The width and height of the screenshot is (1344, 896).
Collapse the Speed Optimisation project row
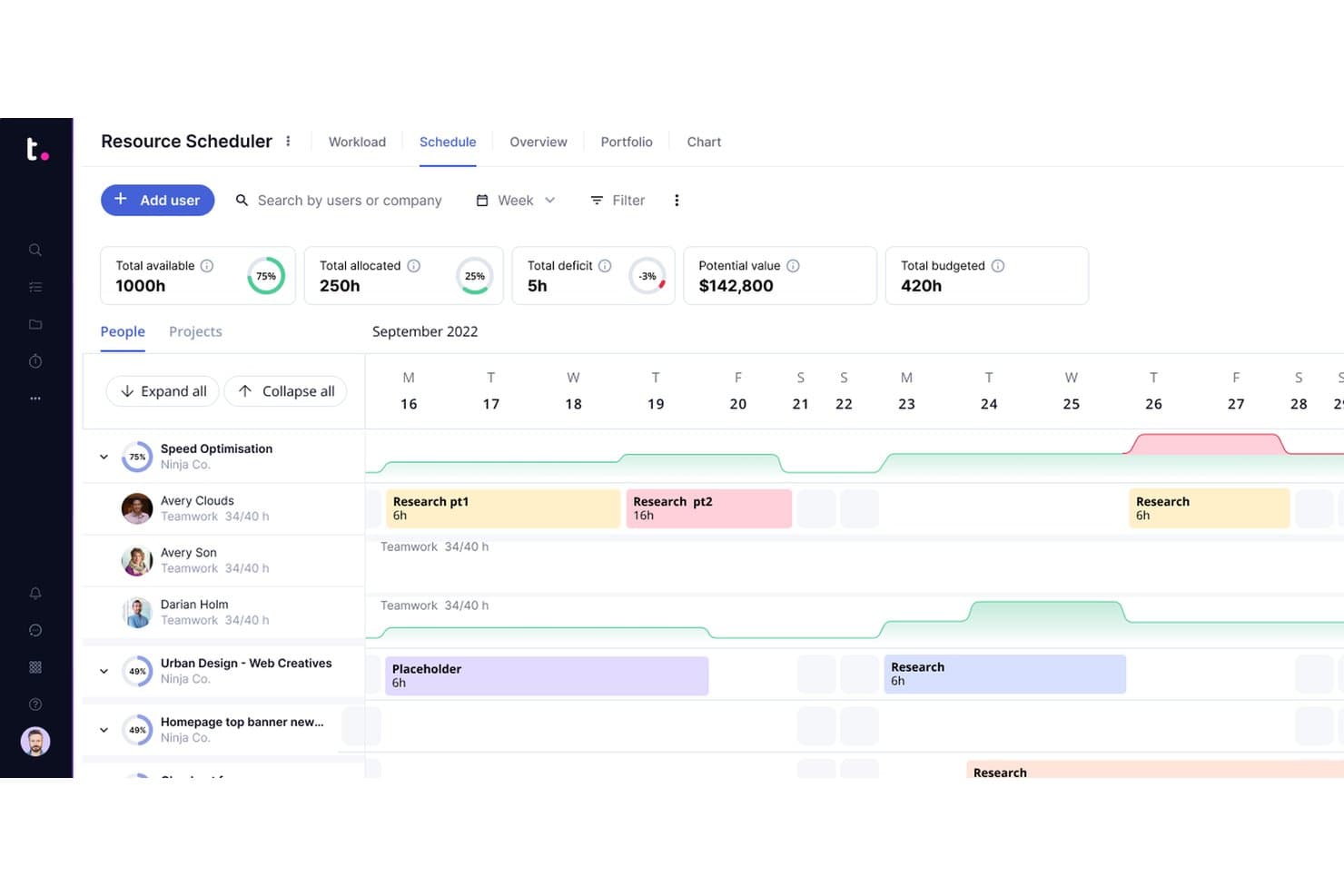104,457
